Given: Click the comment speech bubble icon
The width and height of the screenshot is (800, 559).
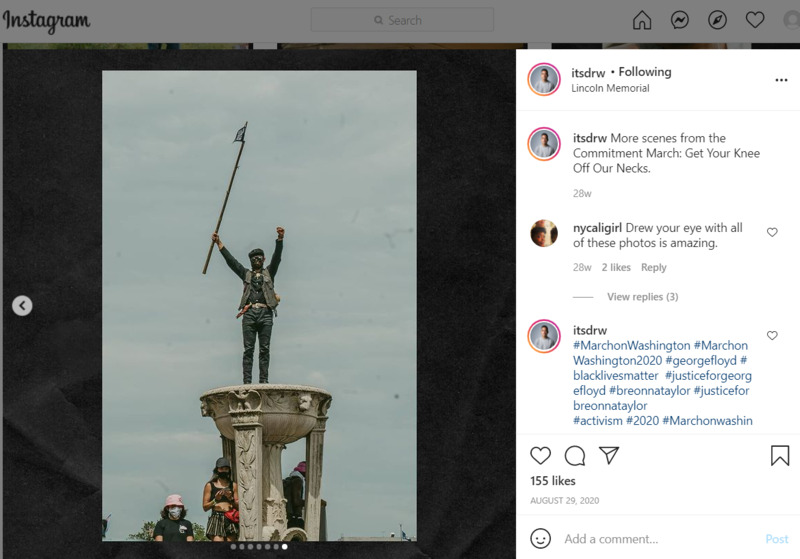Looking at the screenshot, I should click(575, 456).
